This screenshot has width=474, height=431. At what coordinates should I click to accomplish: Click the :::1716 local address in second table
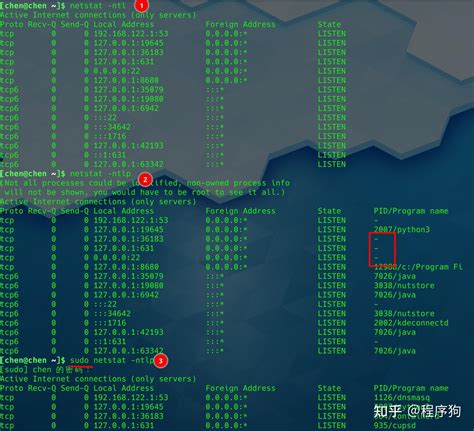tap(110, 323)
